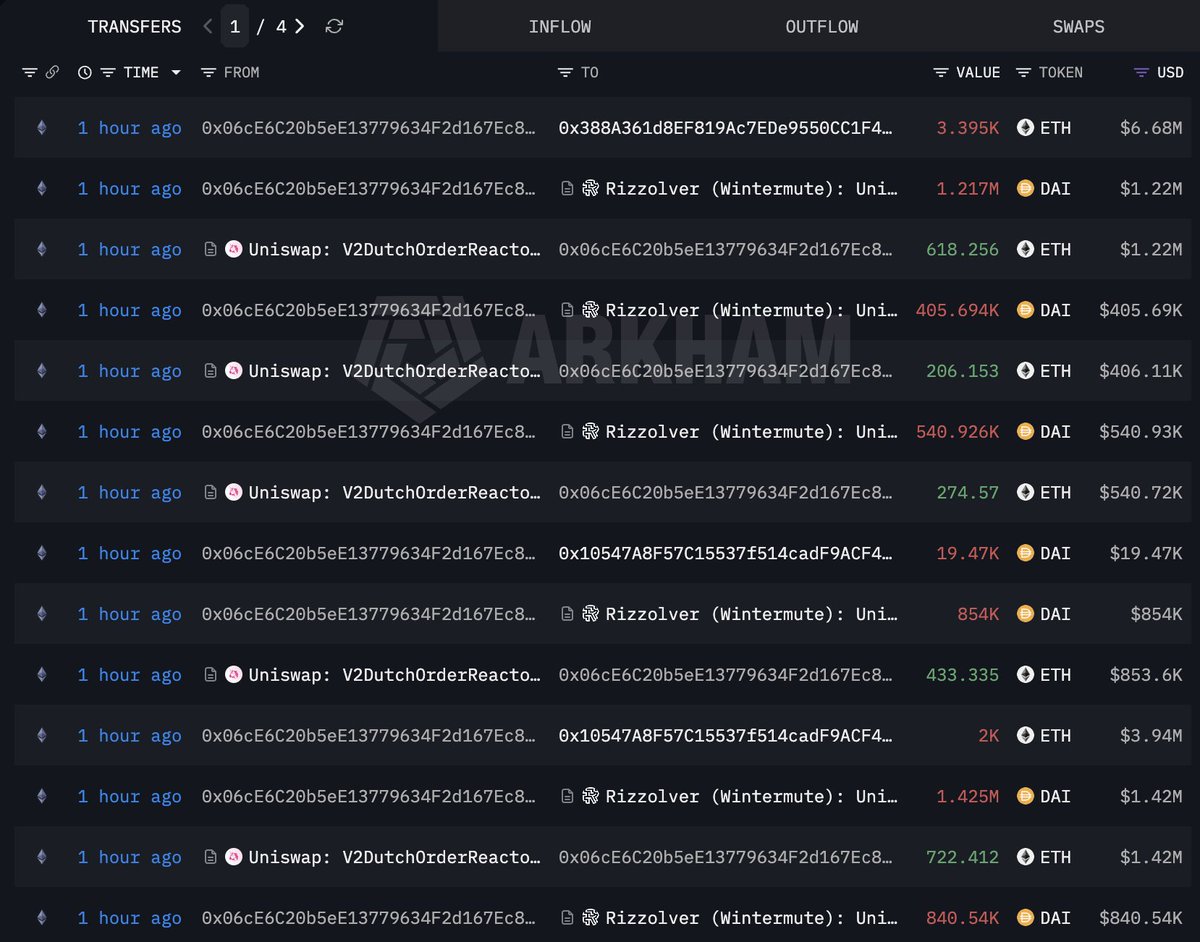The image size is (1200, 942).
Task: Click DAI token icon on the 1.217M row
Action: click(1025, 188)
